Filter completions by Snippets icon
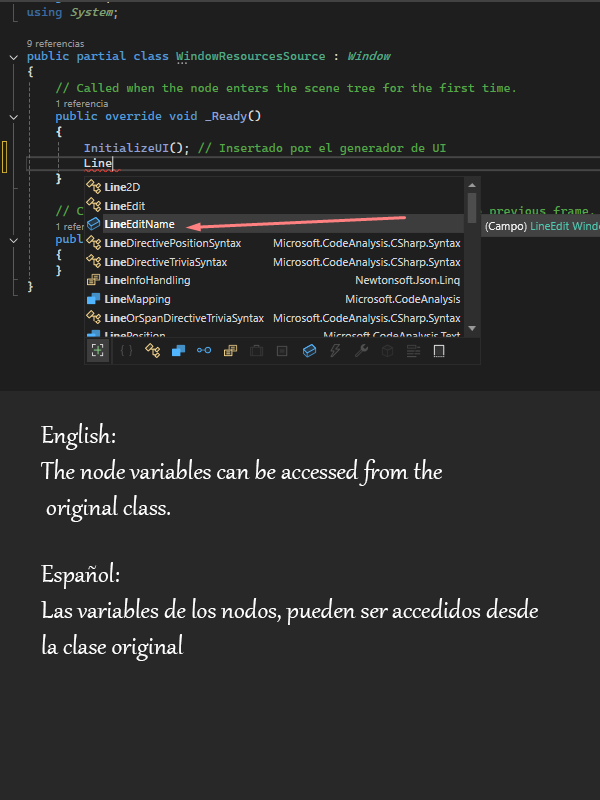This screenshot has height=800, width=600. (x=439, y=351)
